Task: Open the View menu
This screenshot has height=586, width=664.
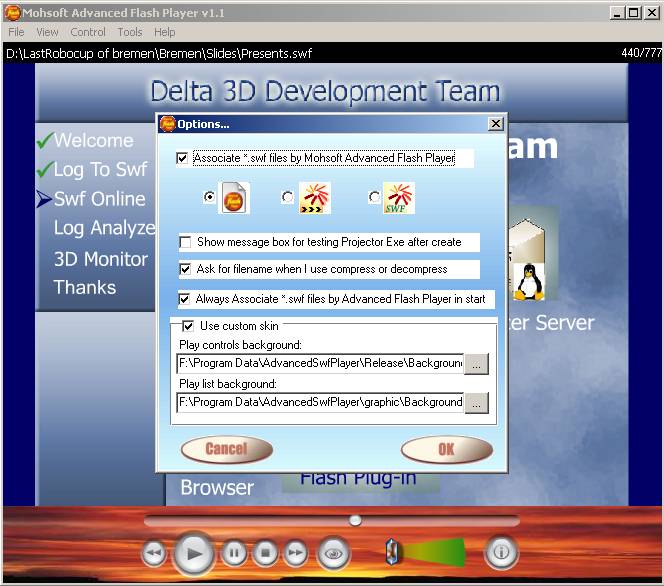Action: click(47, 32)
